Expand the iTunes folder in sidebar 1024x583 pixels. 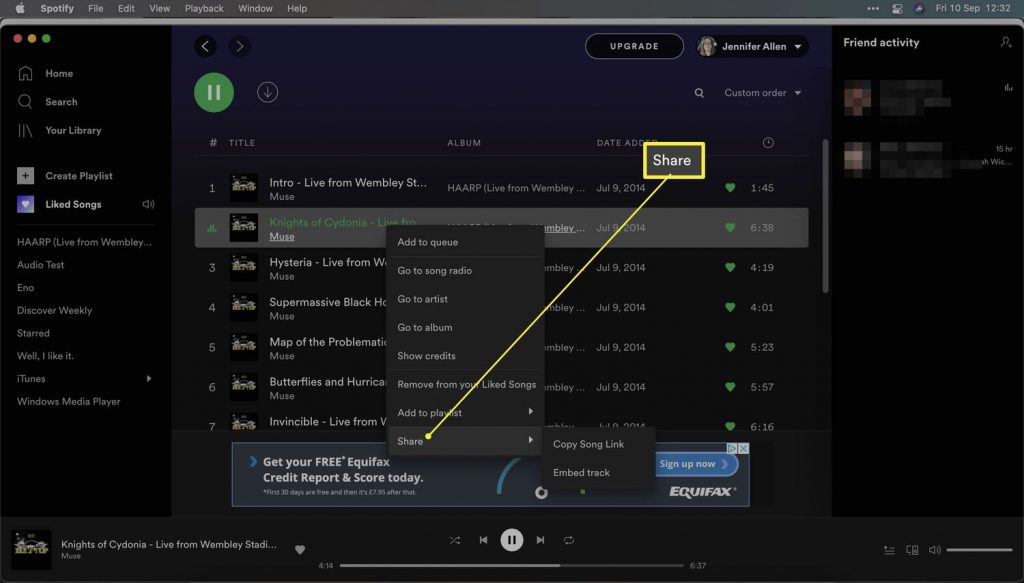coord(149,379)
